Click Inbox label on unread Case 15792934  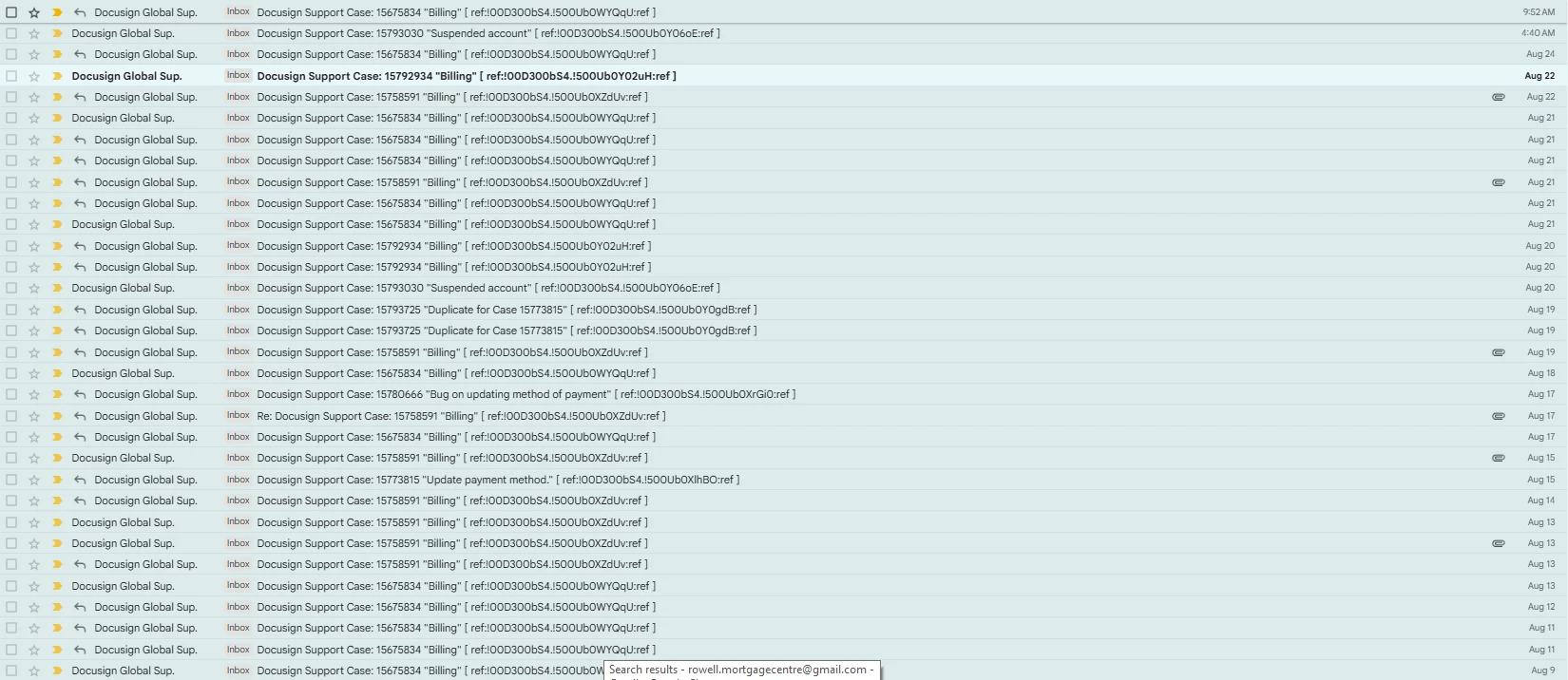coord(238,75)
